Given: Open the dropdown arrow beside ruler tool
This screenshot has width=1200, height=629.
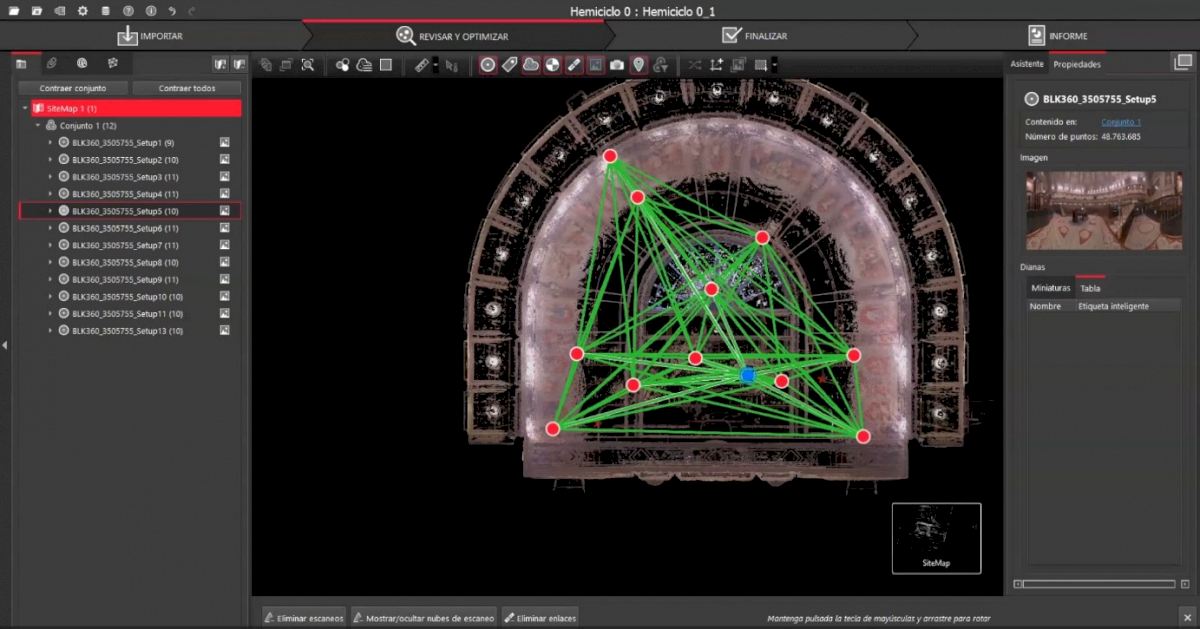Looking at the screenshot, I should pyautogui.click(x=435, y=65).
